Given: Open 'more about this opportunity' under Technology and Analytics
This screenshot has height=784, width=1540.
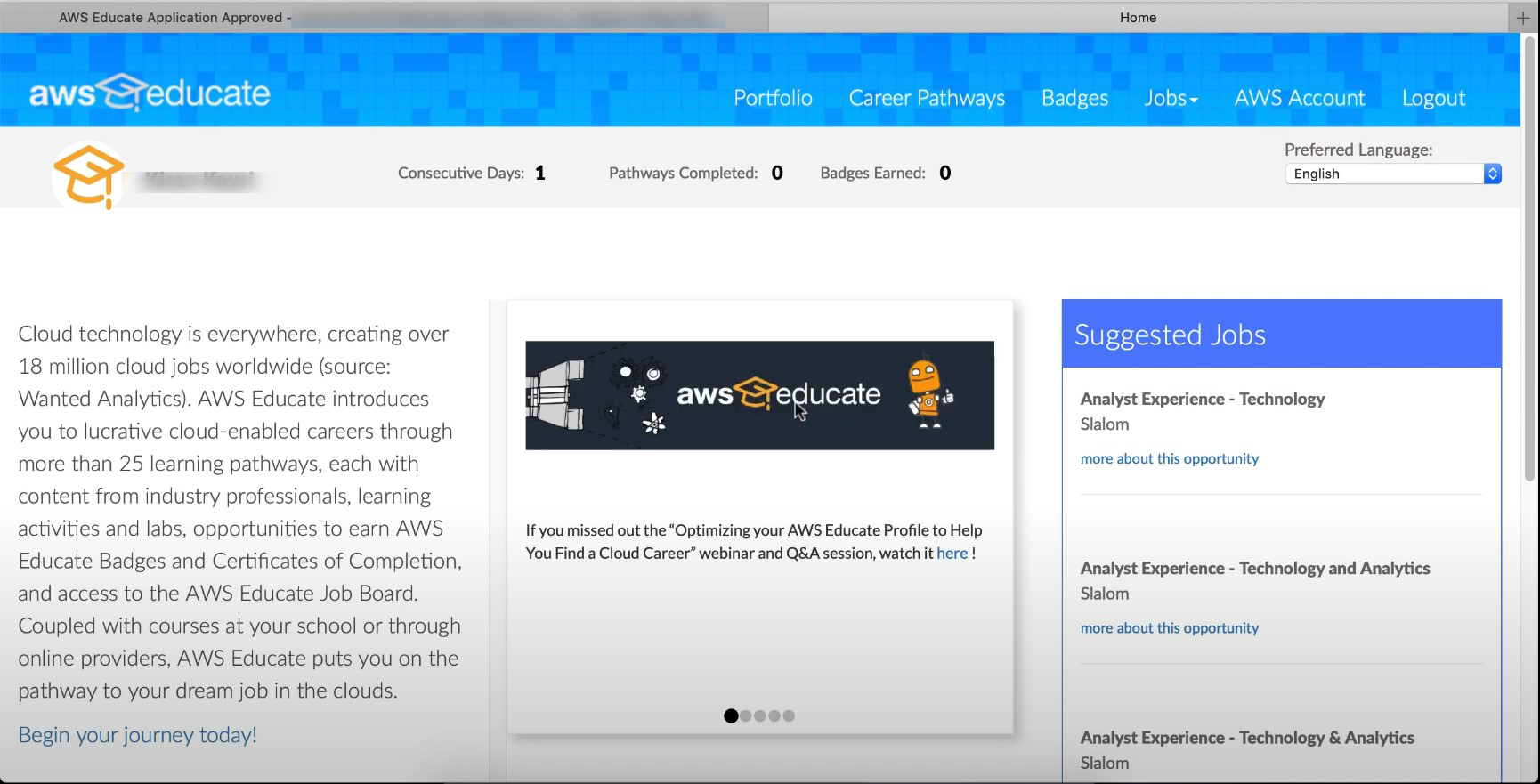Looking at the screenshot, I should (x=1169, y=628).
